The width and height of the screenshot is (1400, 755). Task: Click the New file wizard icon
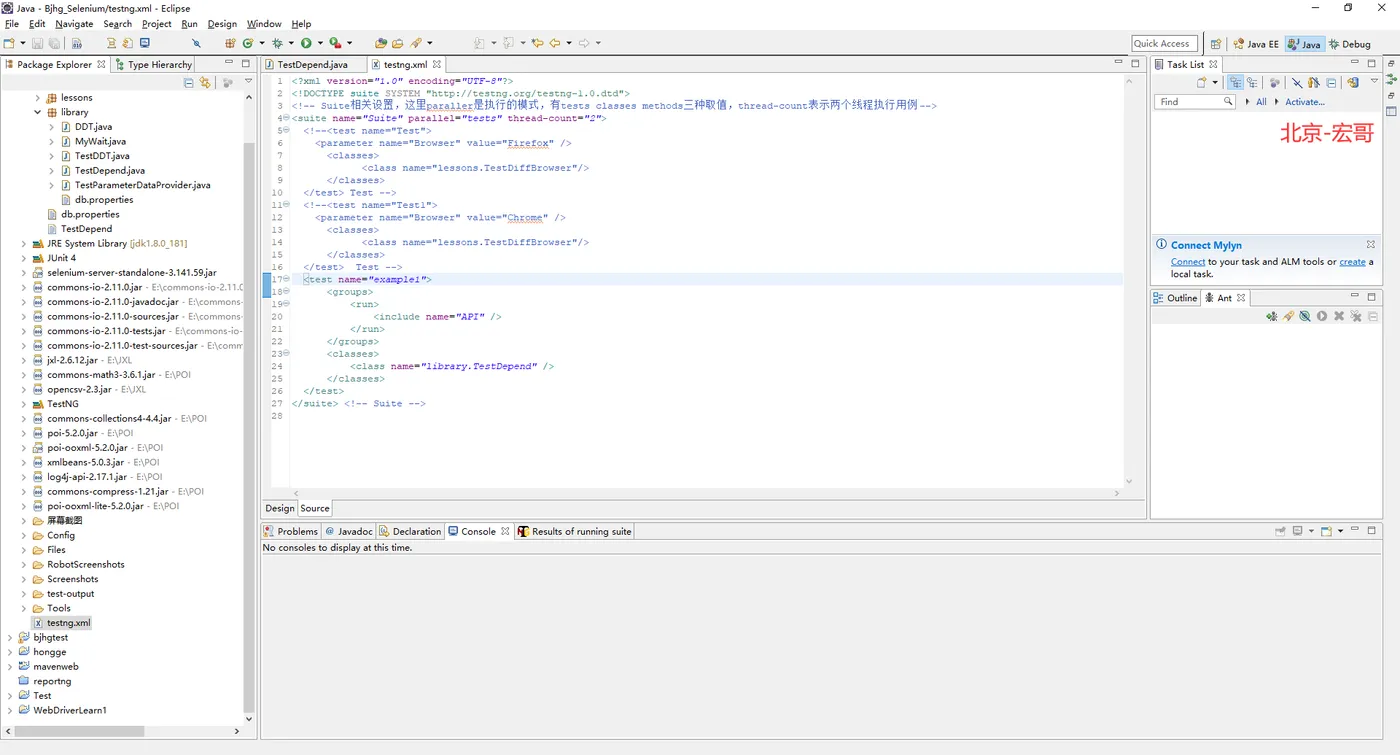[9, 43]
